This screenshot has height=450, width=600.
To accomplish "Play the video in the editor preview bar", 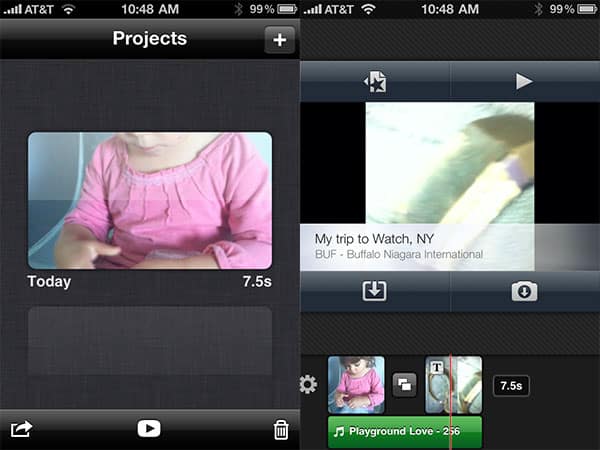I will tap(524, 82).
